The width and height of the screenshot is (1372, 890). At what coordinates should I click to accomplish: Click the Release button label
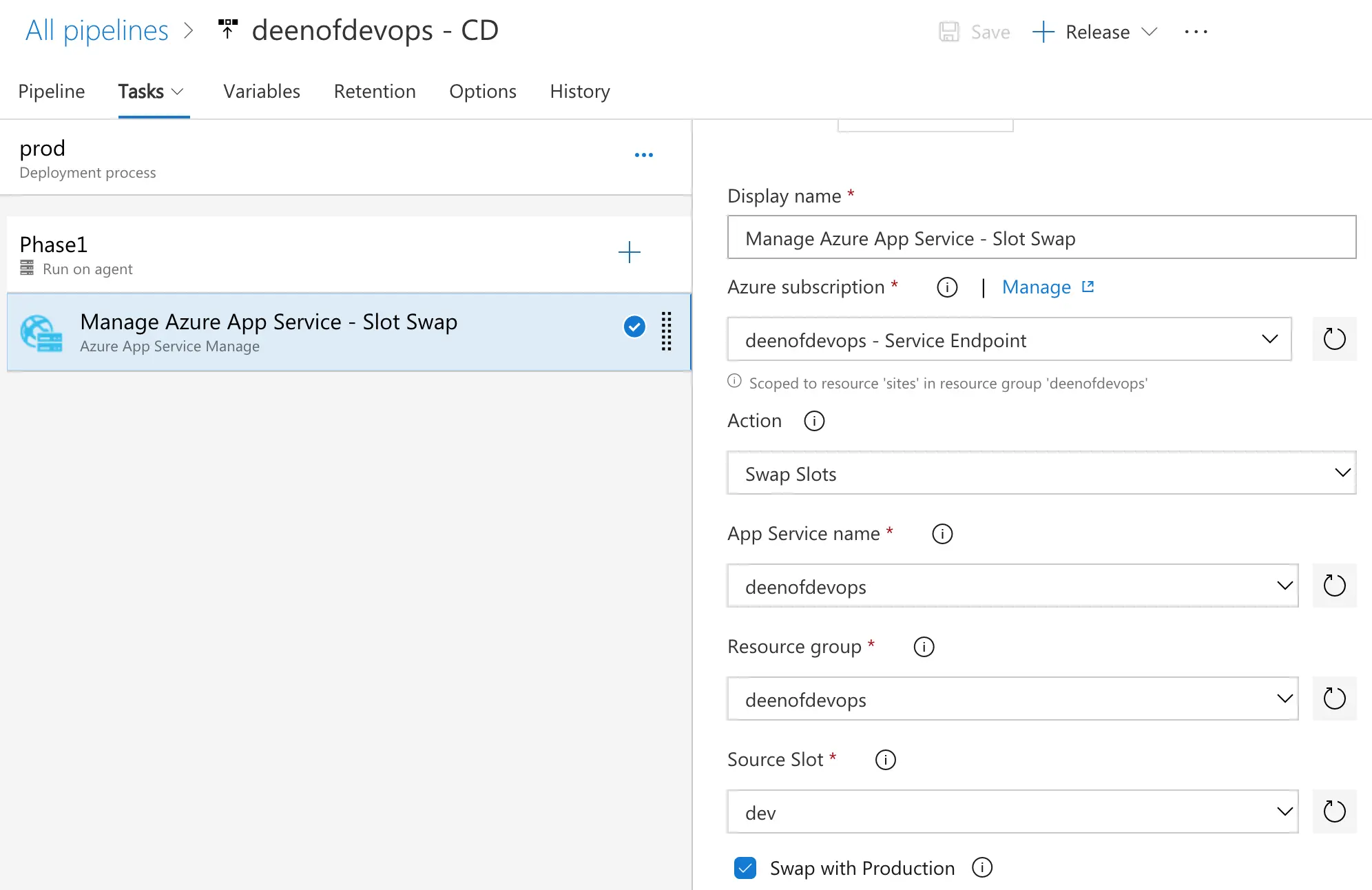(1098, 32)
